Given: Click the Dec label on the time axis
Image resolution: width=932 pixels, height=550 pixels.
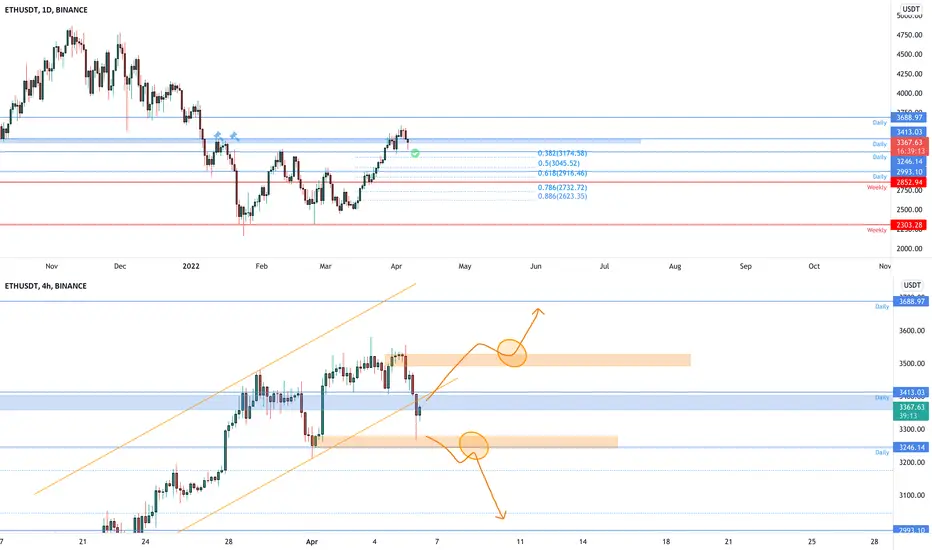Looking at the screenshot, I should click(120, 266).
